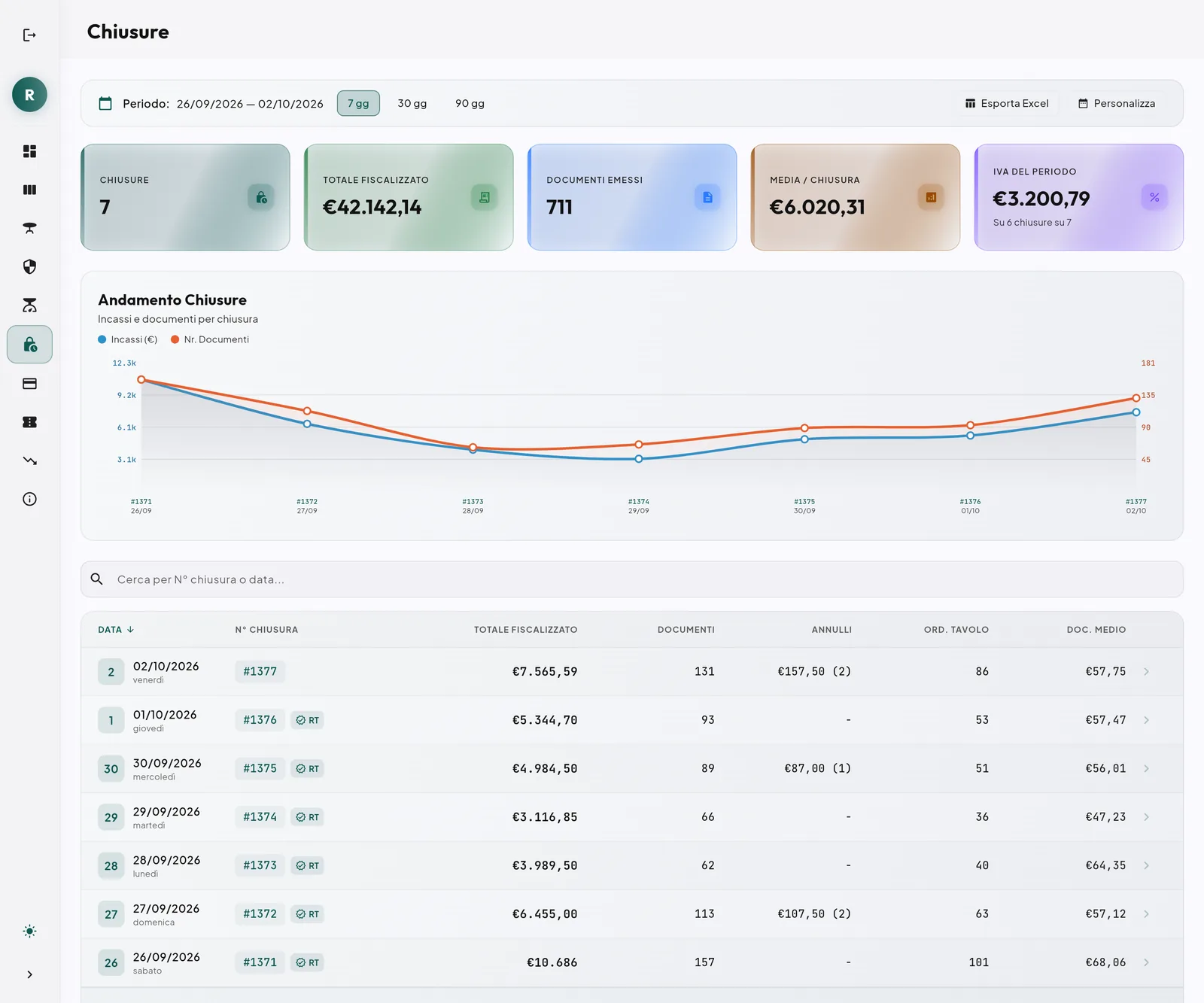Click the search field for chiusura
The height and width of the screenshot is (1003, 1204).
632,579
